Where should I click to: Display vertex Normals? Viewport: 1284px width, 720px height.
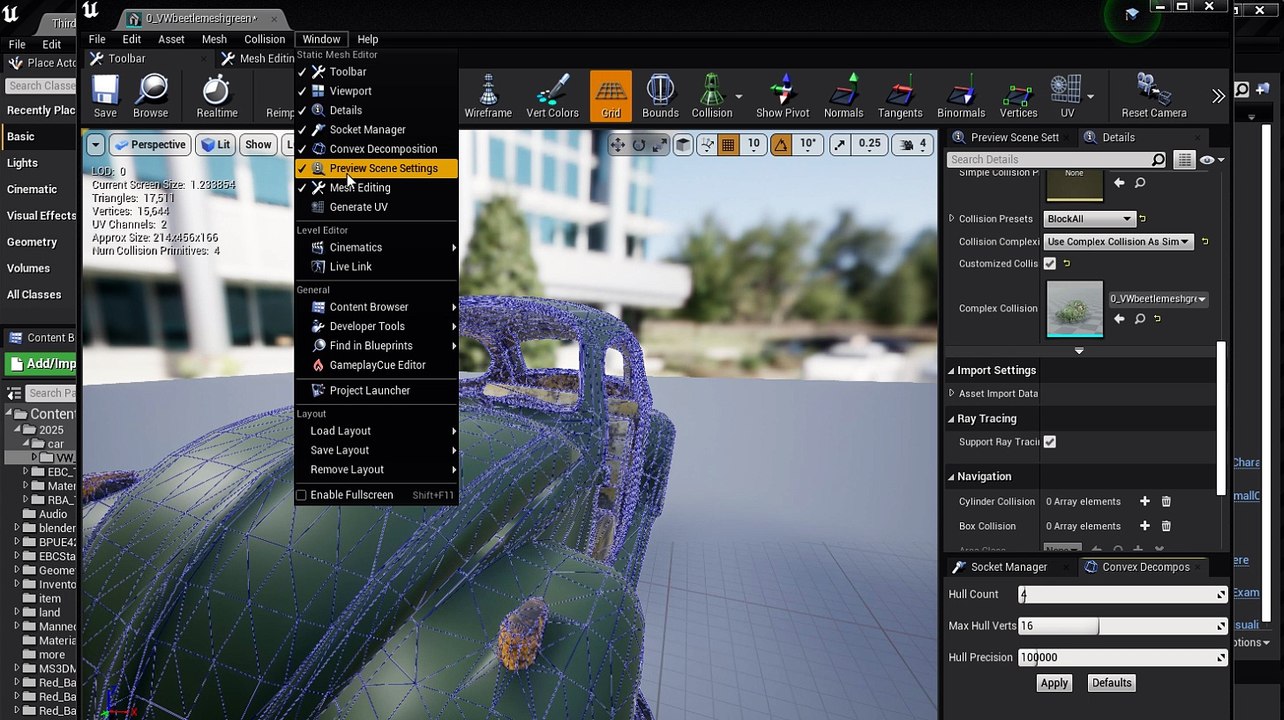click(x=843, y=97)
